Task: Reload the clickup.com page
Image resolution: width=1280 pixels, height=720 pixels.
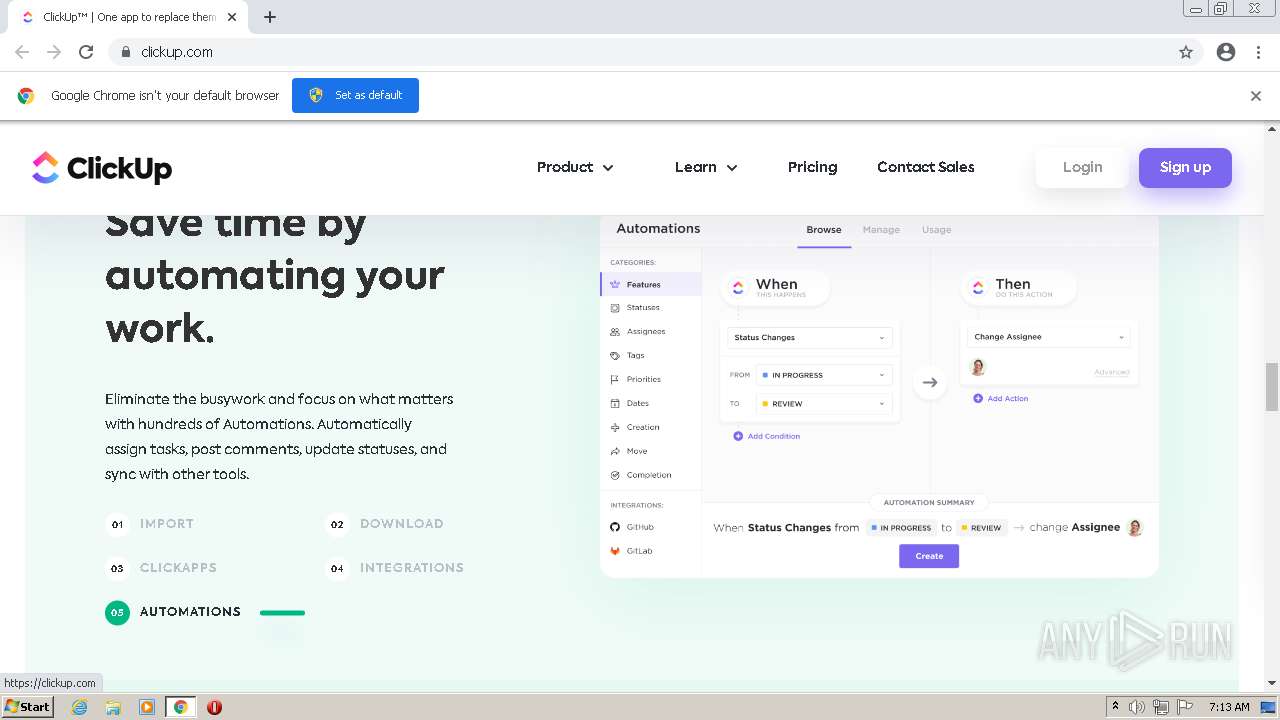Action: 86,52
